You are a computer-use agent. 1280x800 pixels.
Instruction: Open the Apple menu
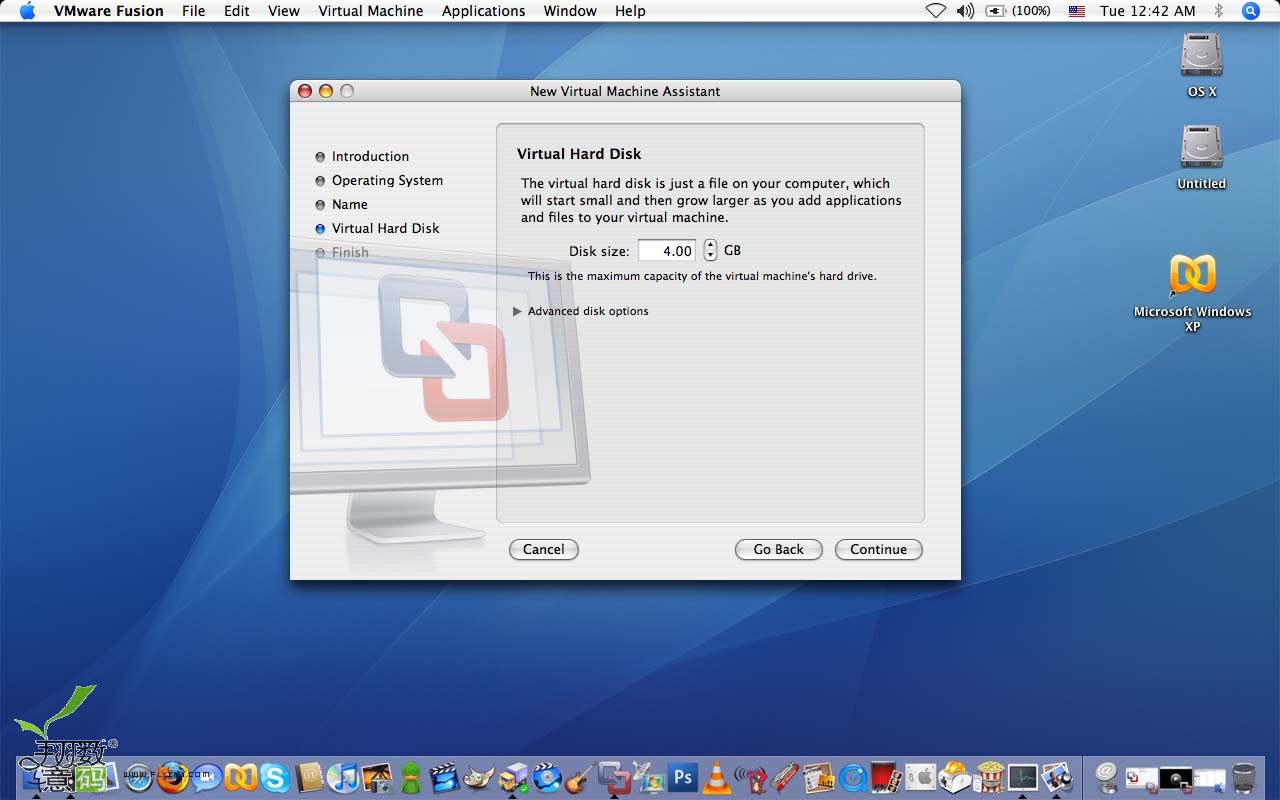27,11
